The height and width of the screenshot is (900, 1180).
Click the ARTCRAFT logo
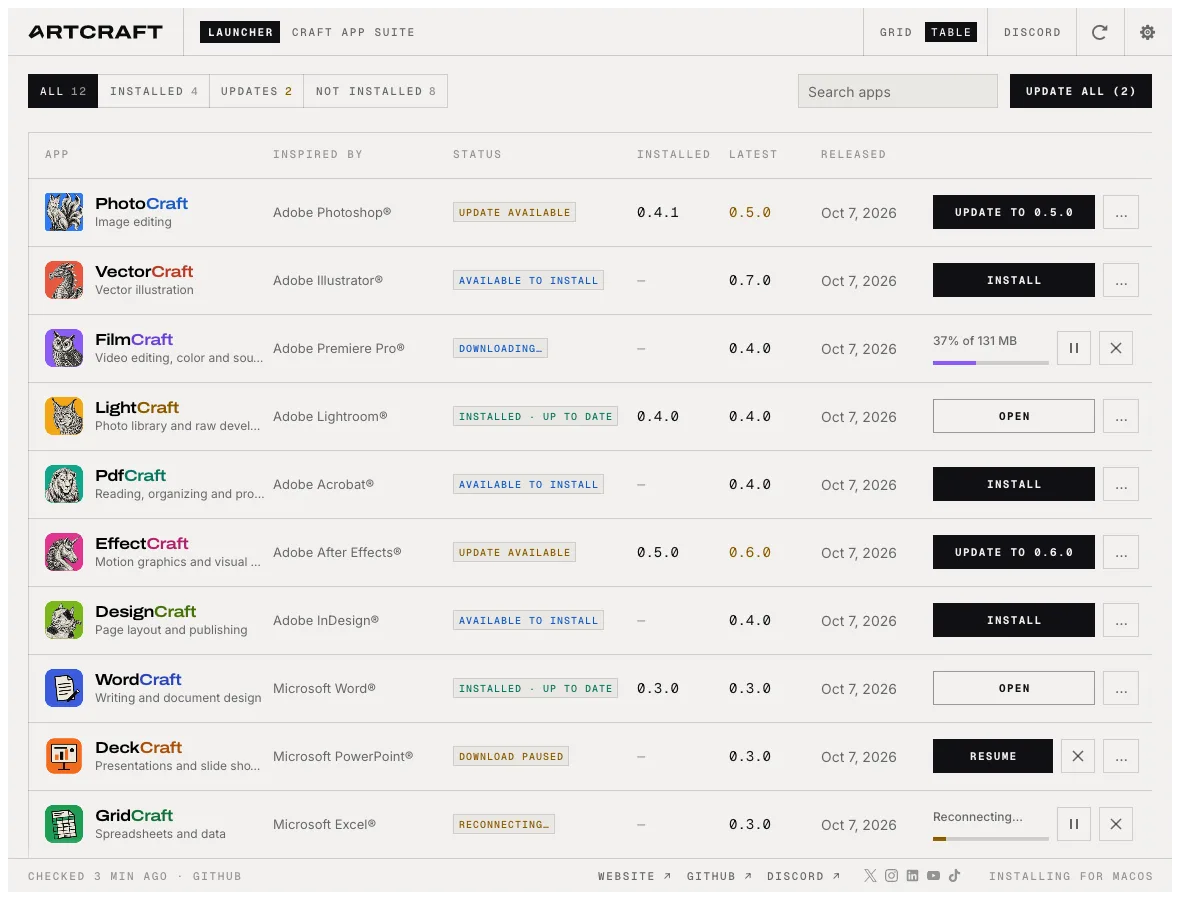click(96, 32)
